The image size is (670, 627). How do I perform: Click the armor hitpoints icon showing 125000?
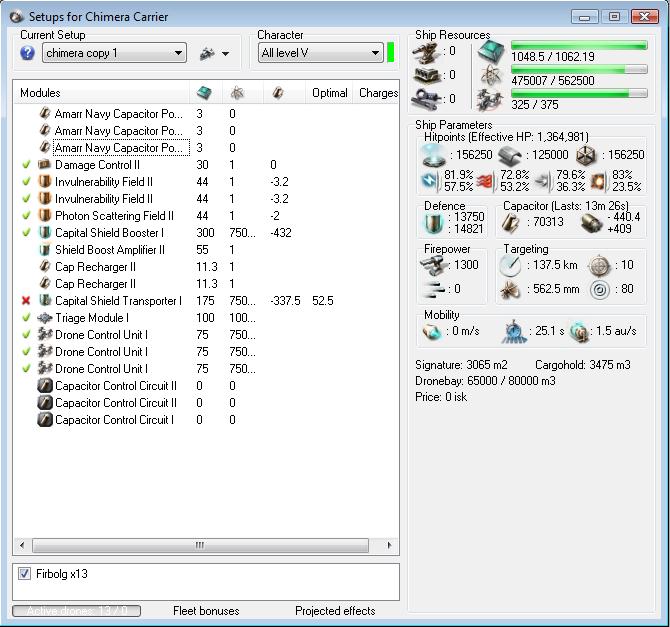510,156
